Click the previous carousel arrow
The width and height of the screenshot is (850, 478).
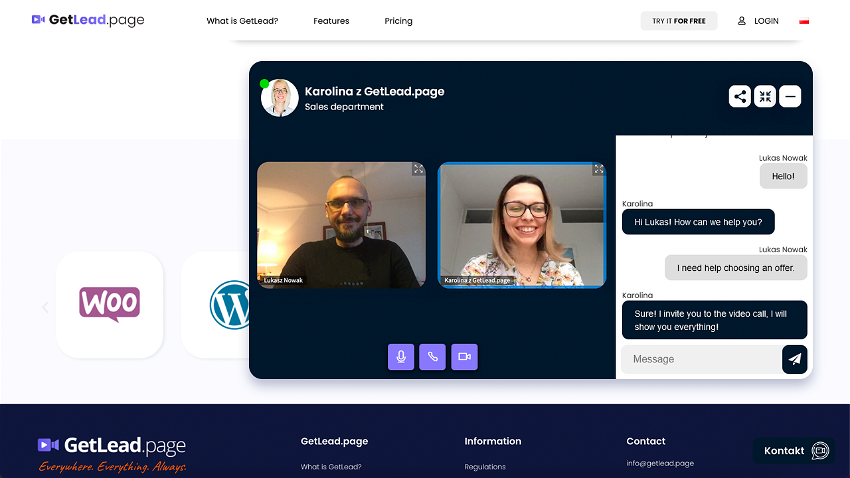pos(45,307)
